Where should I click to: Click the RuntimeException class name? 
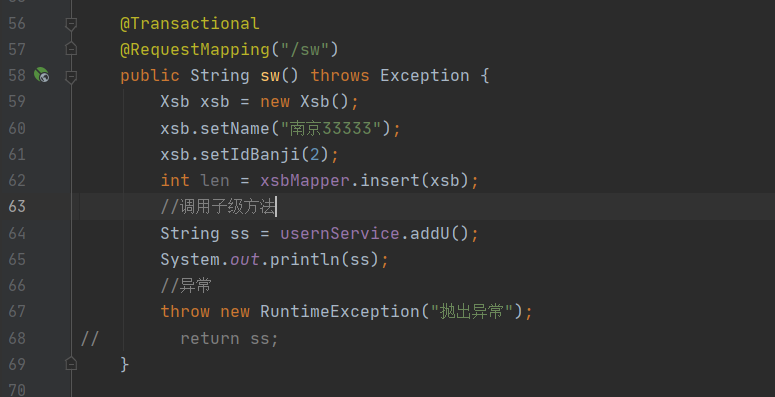(x=340, y=311)
